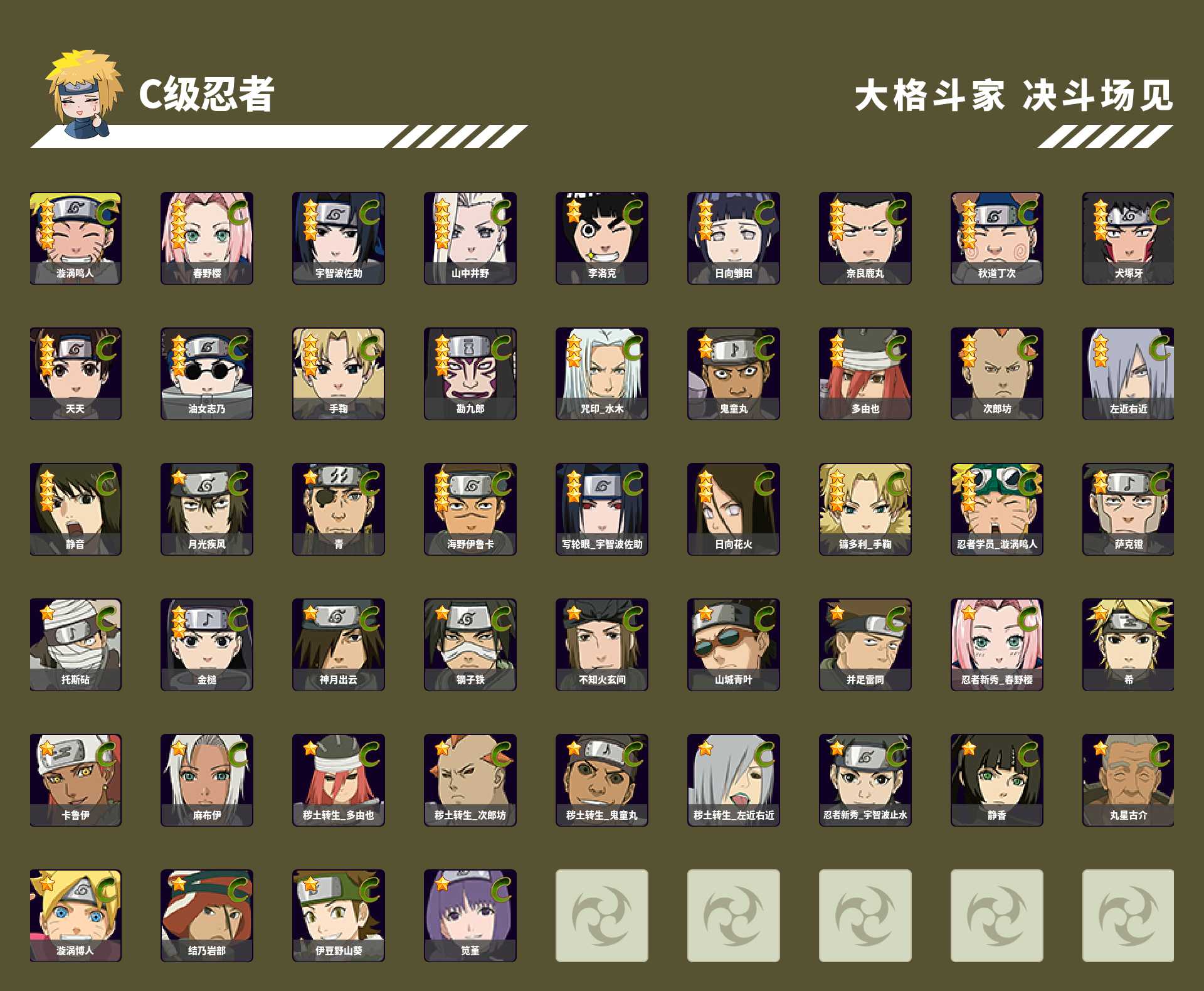Click the 漩涡博人 ninja icon
Screen dimensions: 1204x991
(x=75, y=916)
